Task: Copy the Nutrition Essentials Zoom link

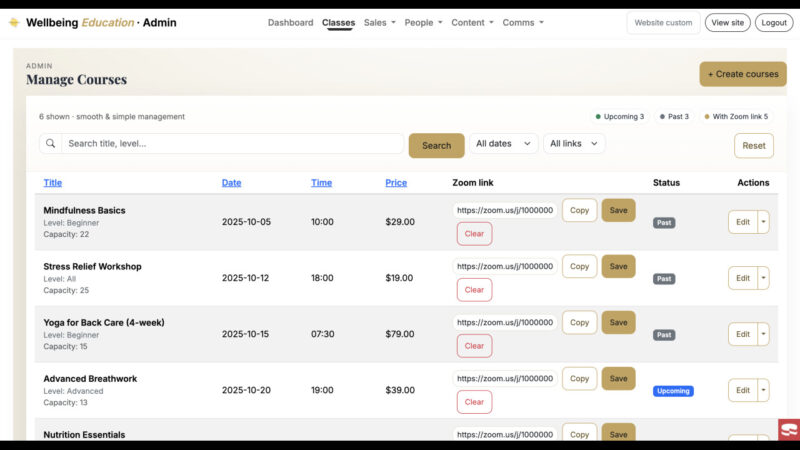Action: pyautogui.click(x=579, y=433)
